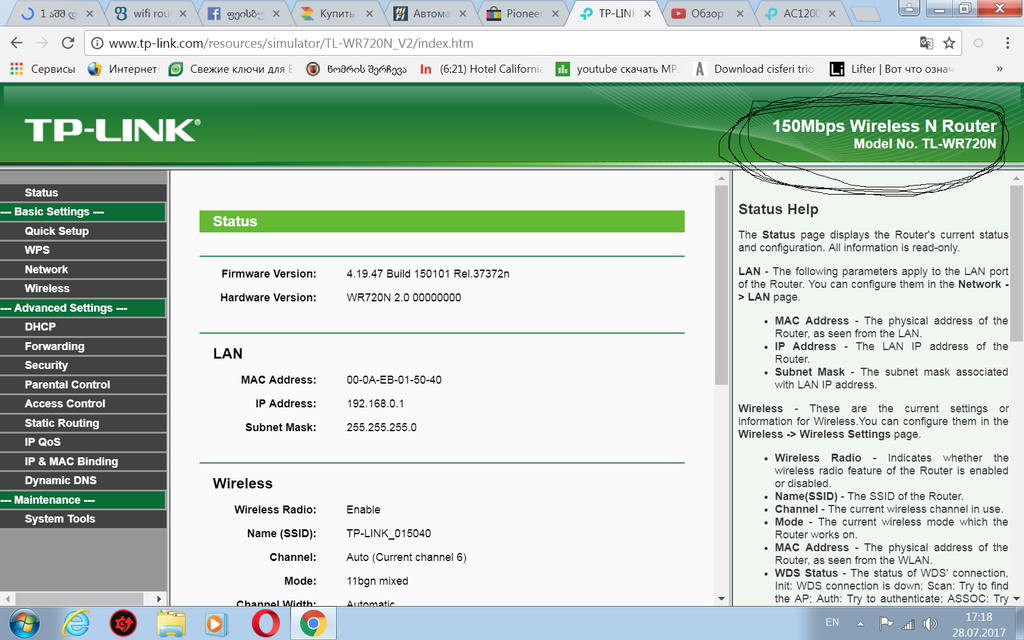The image size is (1024, 640).
Task: Open the media player taskbar icon
Action: 217,624
